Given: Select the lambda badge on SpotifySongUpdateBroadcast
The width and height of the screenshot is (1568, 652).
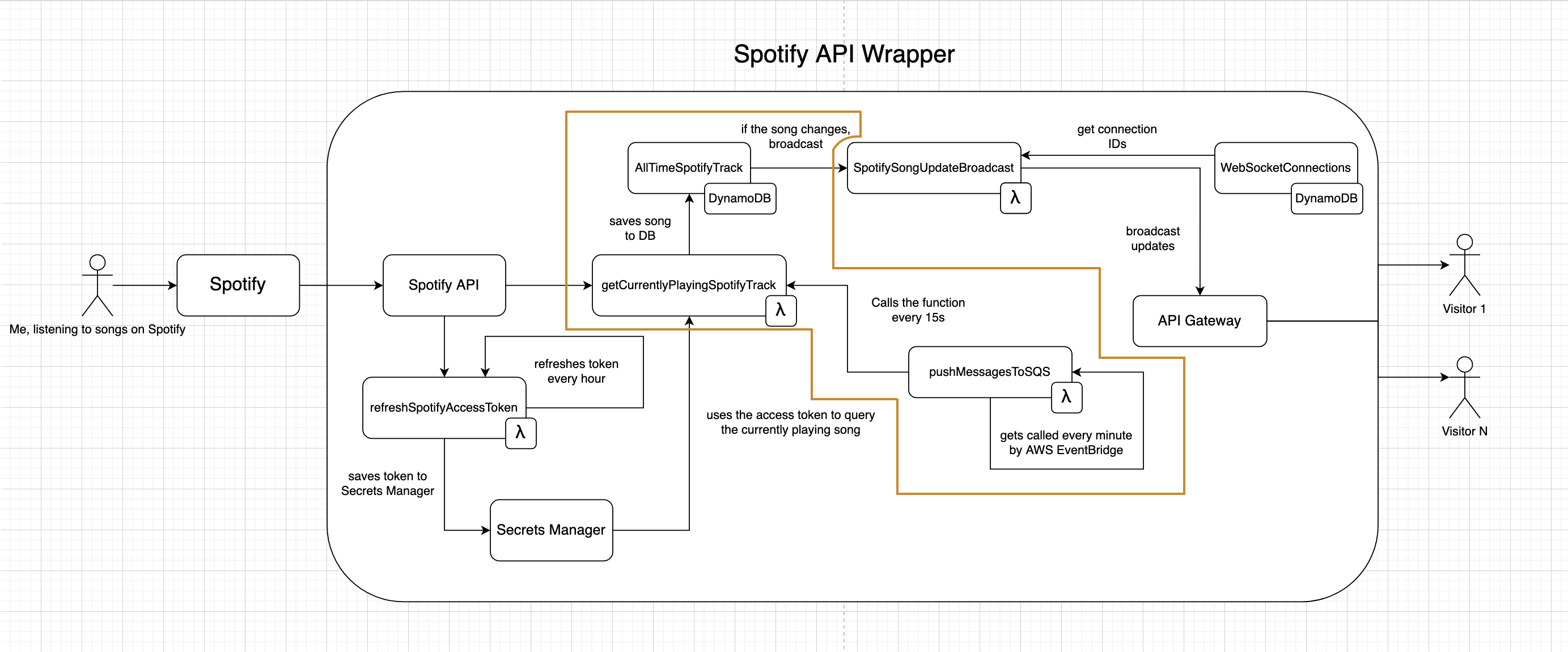Looking at the screenshot, I should pos(1015,198).
